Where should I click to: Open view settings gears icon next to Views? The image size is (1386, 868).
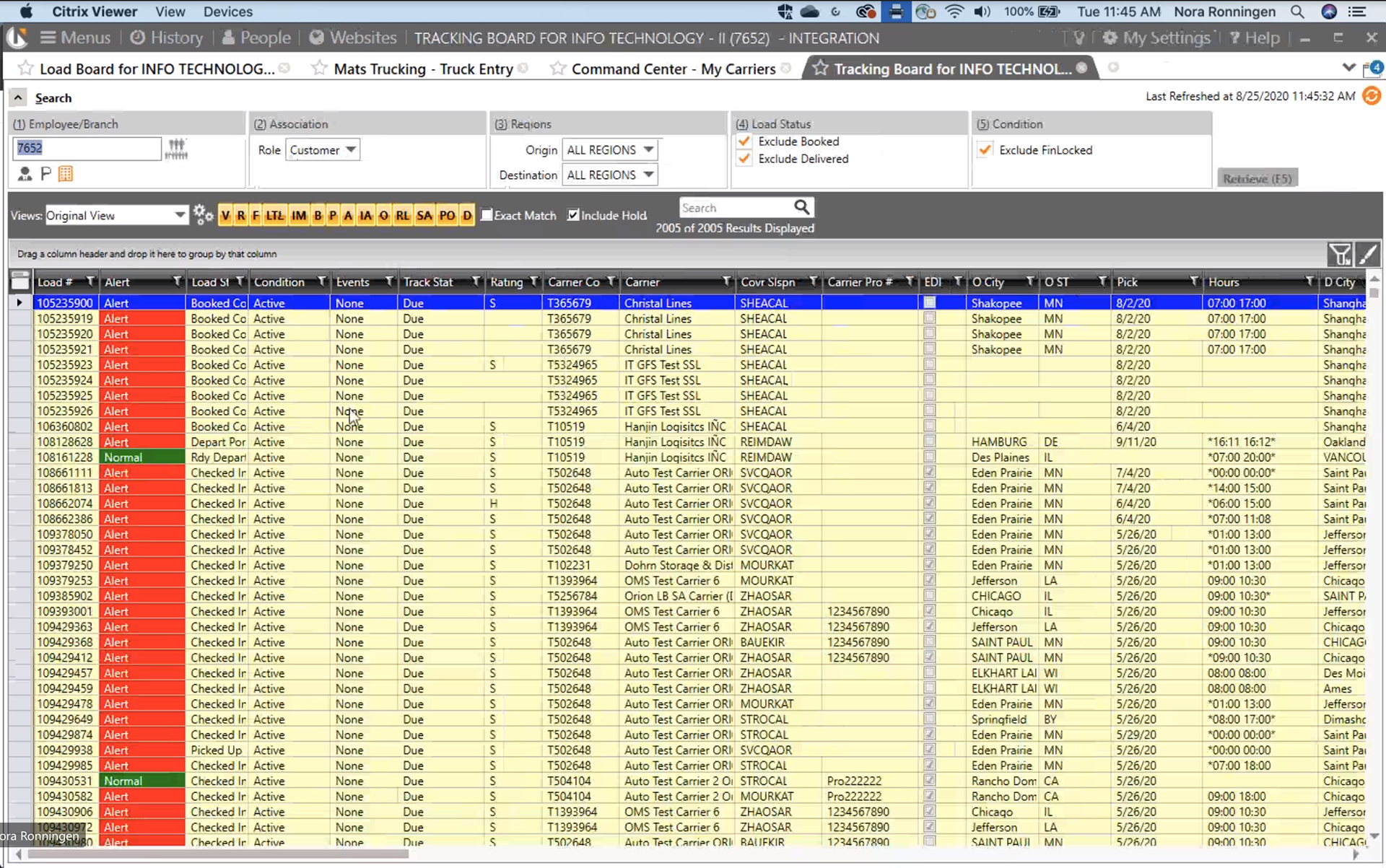(x=203, y=215)
